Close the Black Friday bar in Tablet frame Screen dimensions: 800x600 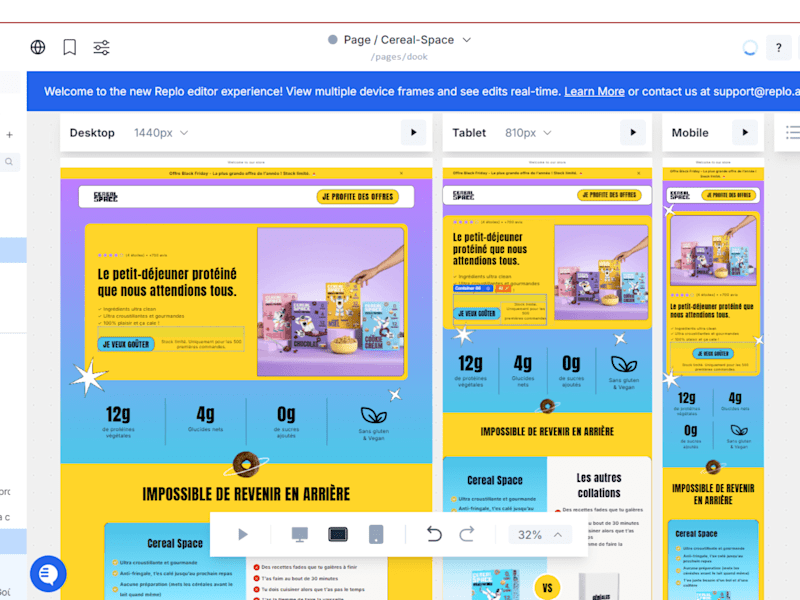click(x=638, y=173)
